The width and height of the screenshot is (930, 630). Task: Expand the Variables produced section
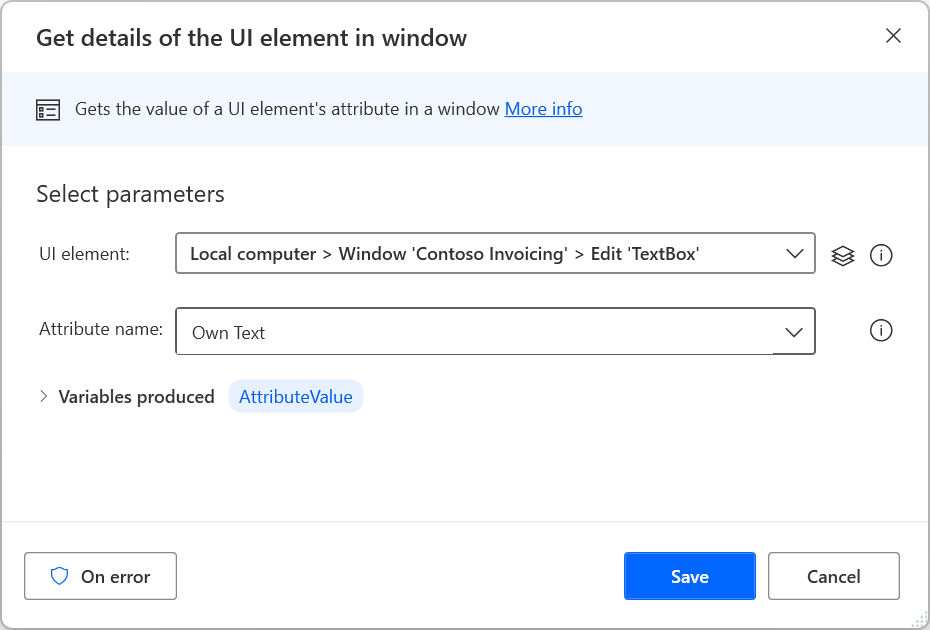tap(44, 396)
